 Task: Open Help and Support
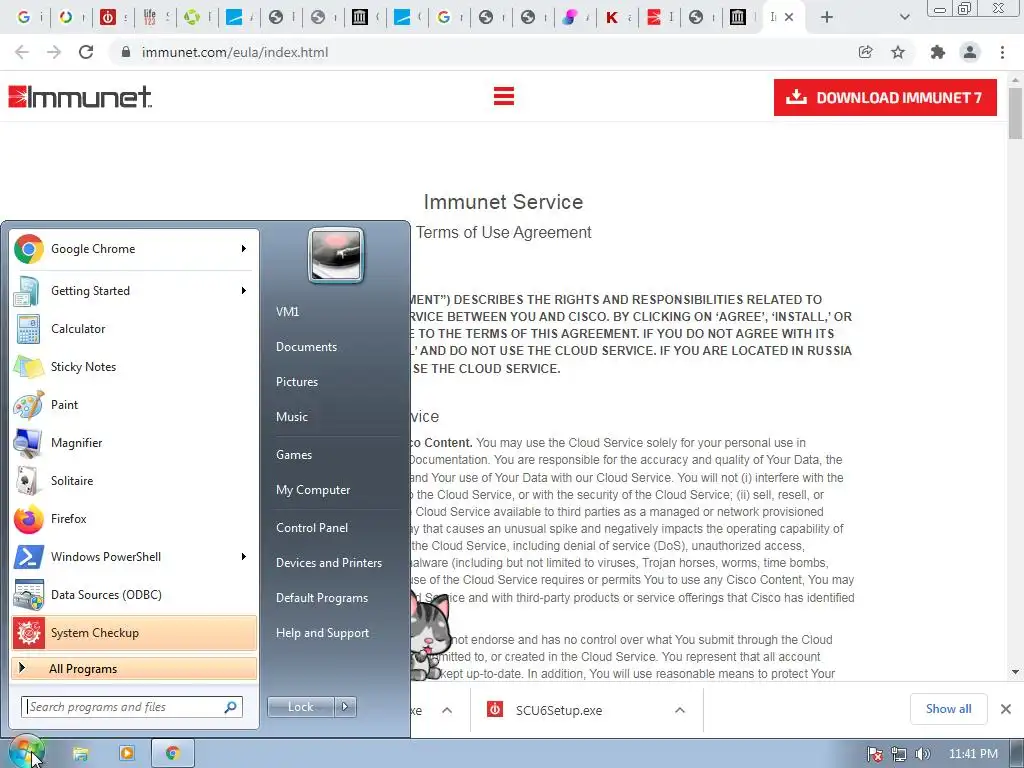pyautogui.click(x=322, y=633)
